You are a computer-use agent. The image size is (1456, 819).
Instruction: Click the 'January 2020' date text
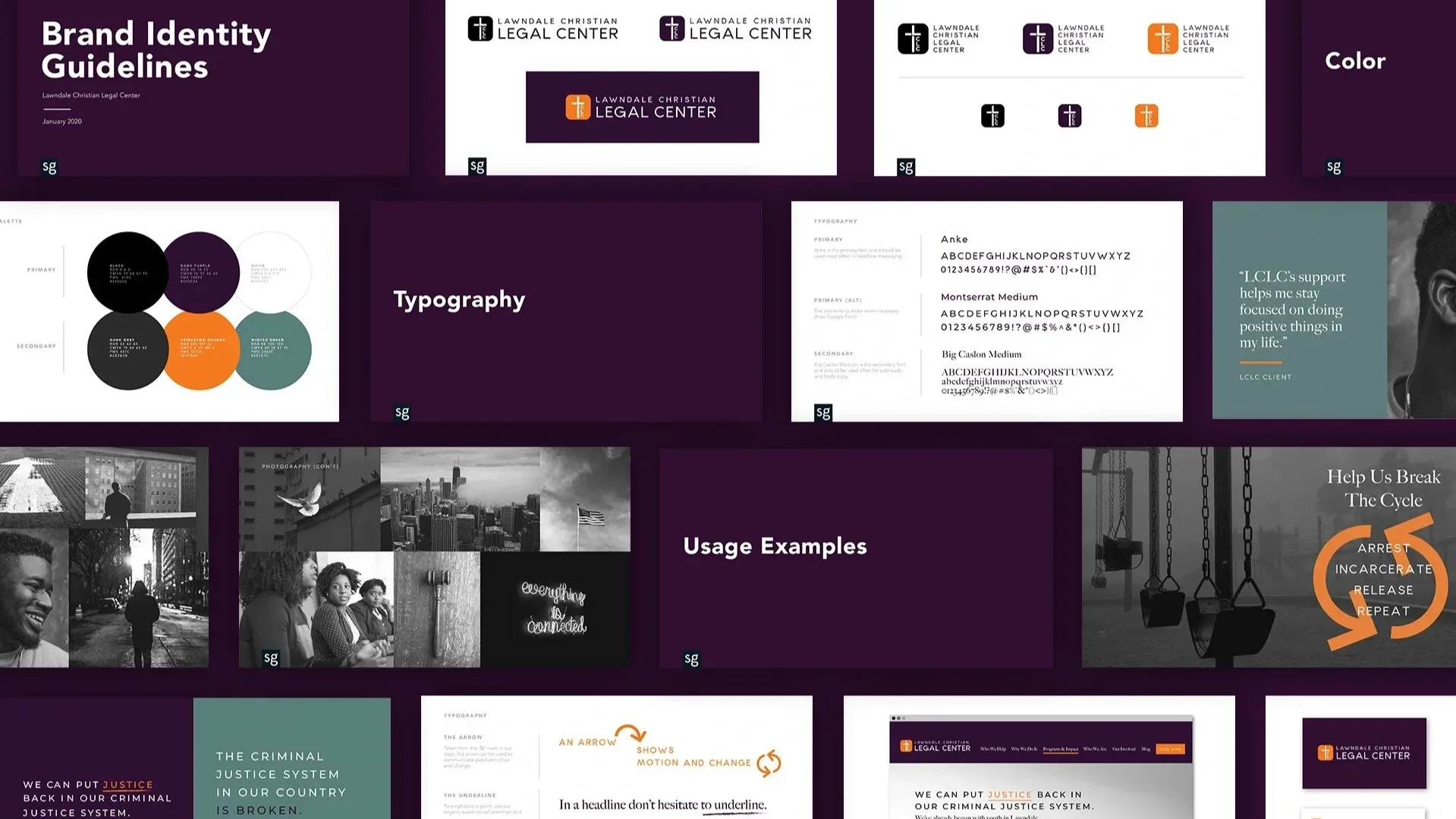click(62, 121)
